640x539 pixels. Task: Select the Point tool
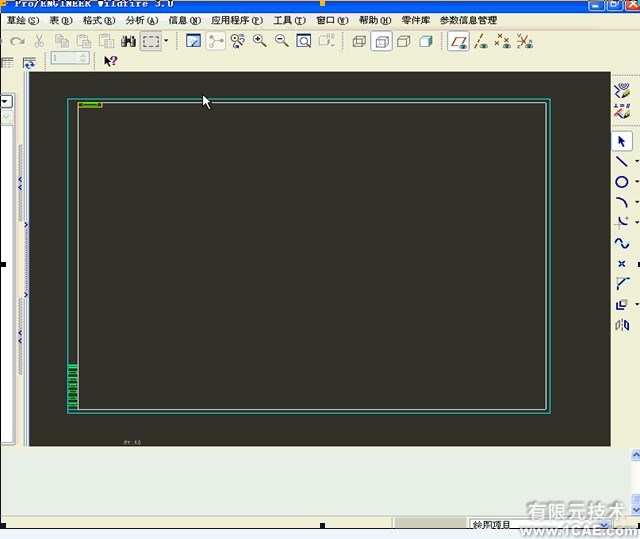pos(622,264)
